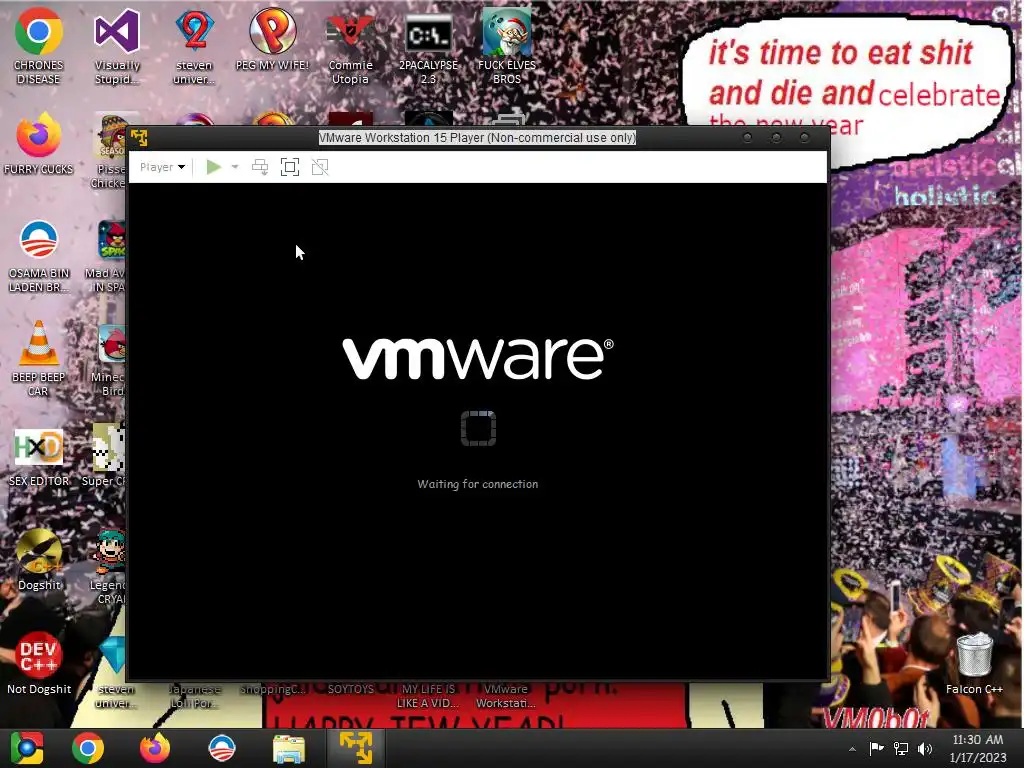Select the Pisse... Chicke... desktop icon

click(x=110, y=152)
